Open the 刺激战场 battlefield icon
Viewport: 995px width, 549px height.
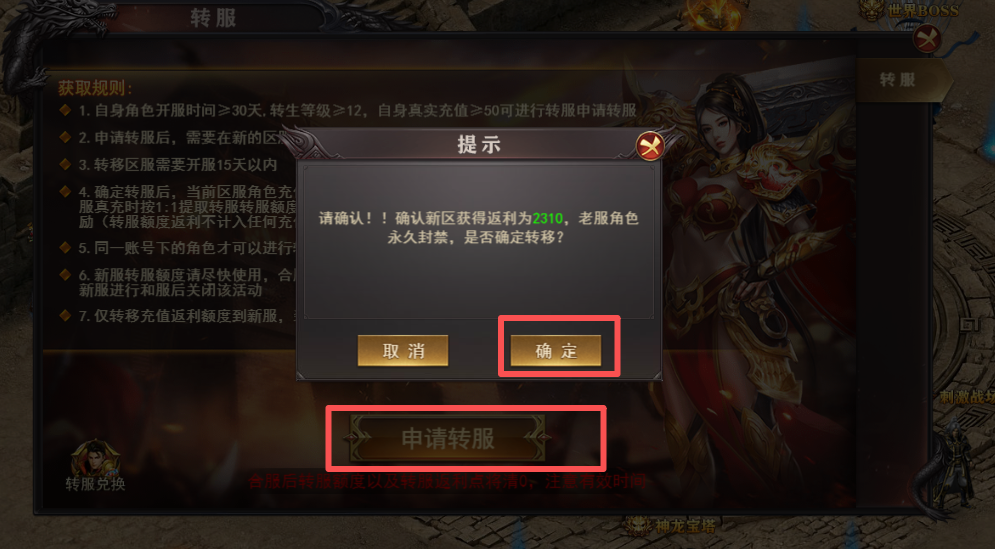coord(967,397)
